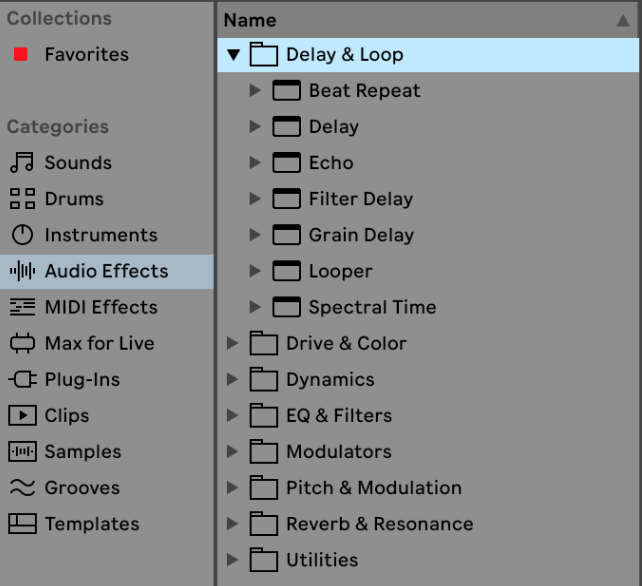Select the red Favorites collection swatch
This screenshot has width=642, height=586.
tap(20, 55)
